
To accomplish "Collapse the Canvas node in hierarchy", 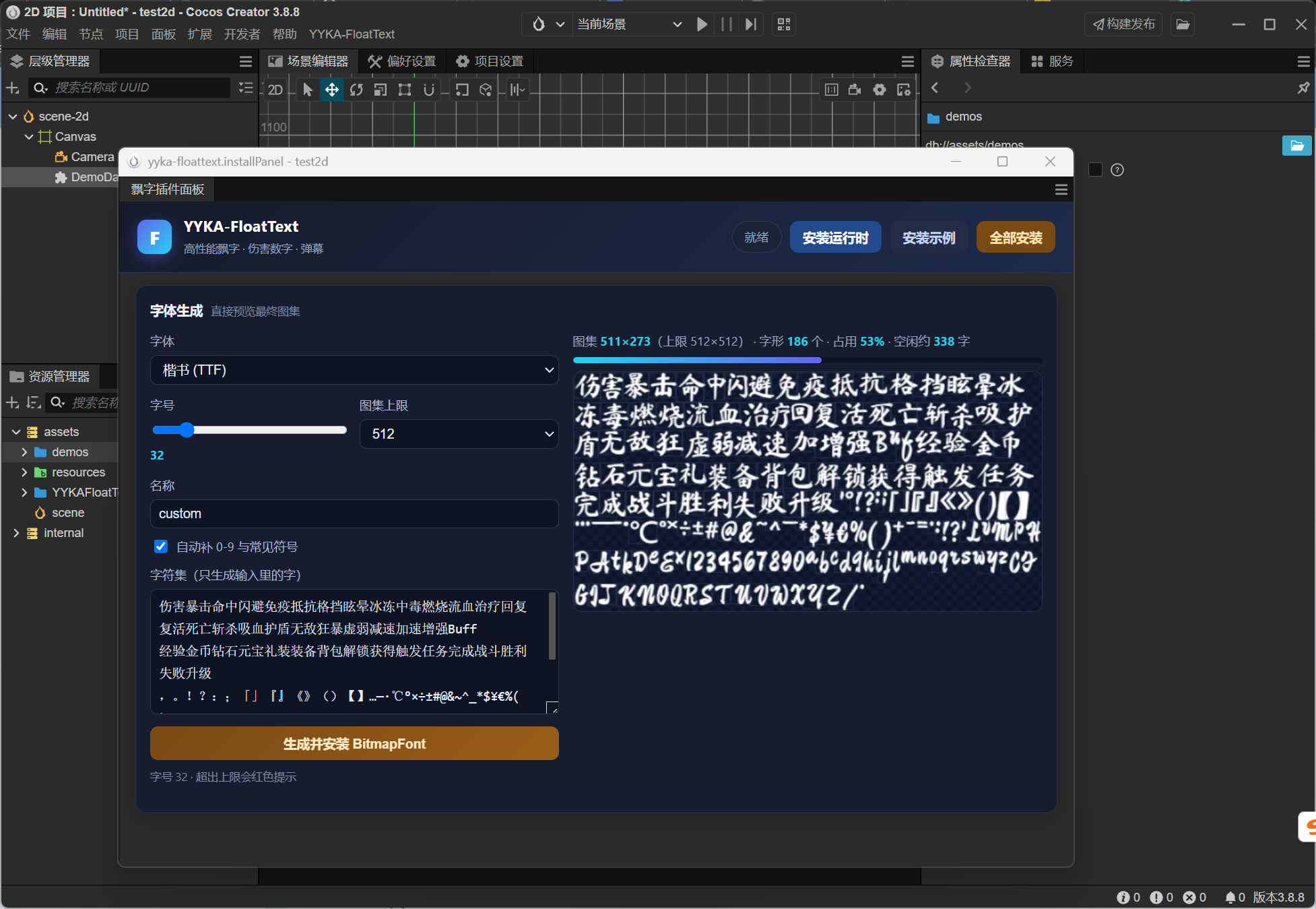I will (x=29, y=137).
